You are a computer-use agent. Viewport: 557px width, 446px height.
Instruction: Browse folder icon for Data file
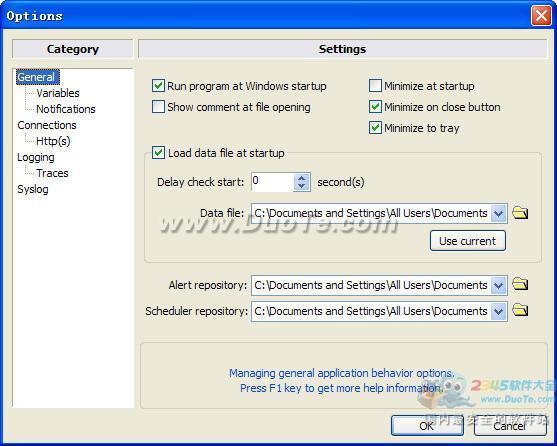point(520,213)
